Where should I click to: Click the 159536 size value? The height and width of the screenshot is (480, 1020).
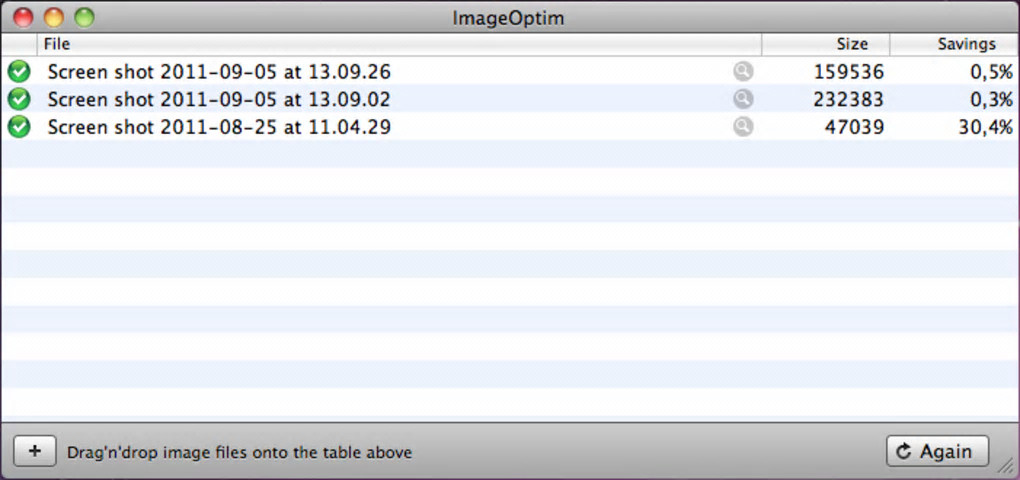pyautogui.click(x=848, y=72)
